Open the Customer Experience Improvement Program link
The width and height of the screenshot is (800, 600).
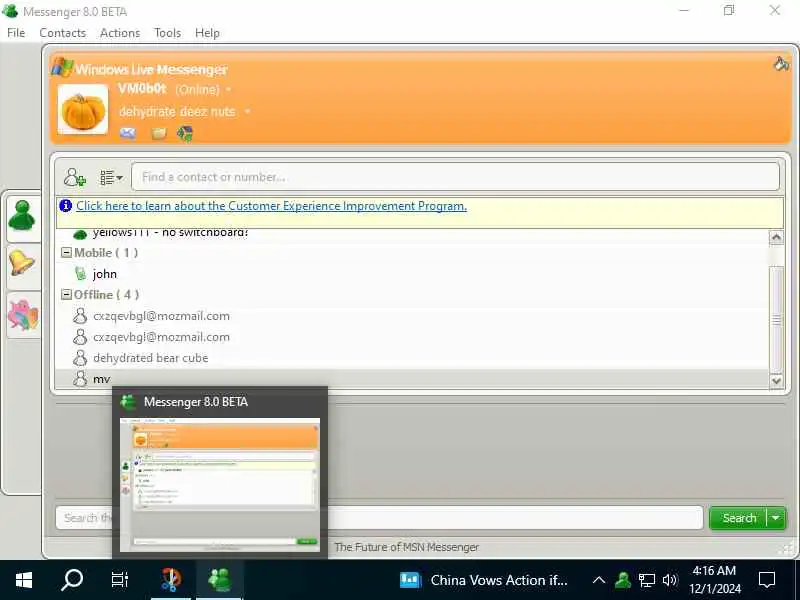tap(271, 206)
